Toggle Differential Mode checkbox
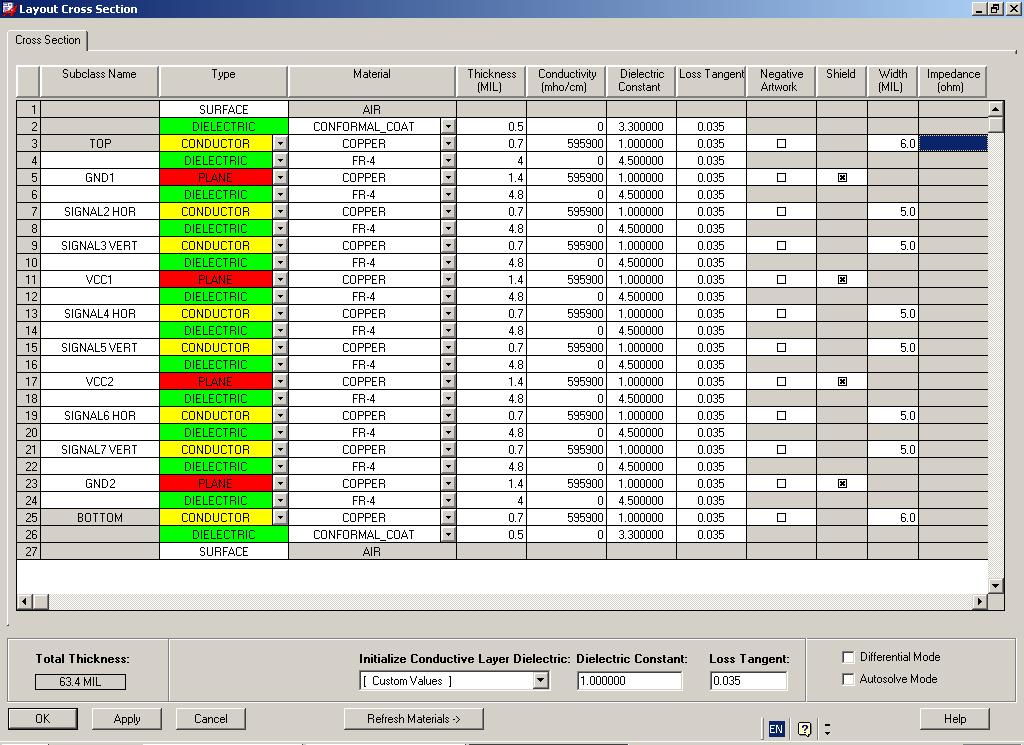 (x=848, y=657)
